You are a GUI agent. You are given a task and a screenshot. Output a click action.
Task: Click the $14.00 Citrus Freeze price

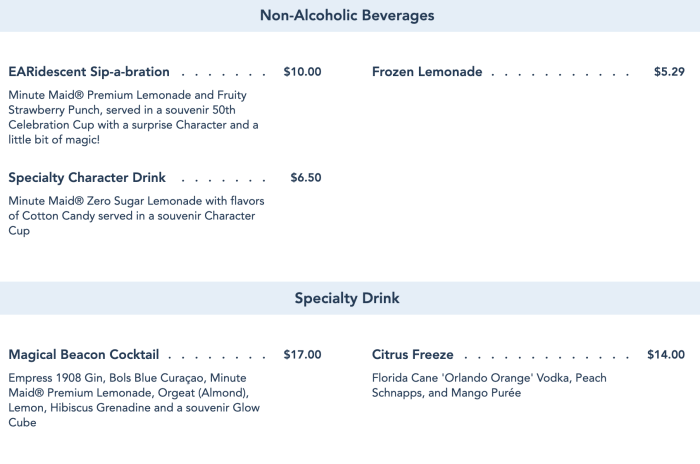[x=666, y=355]
